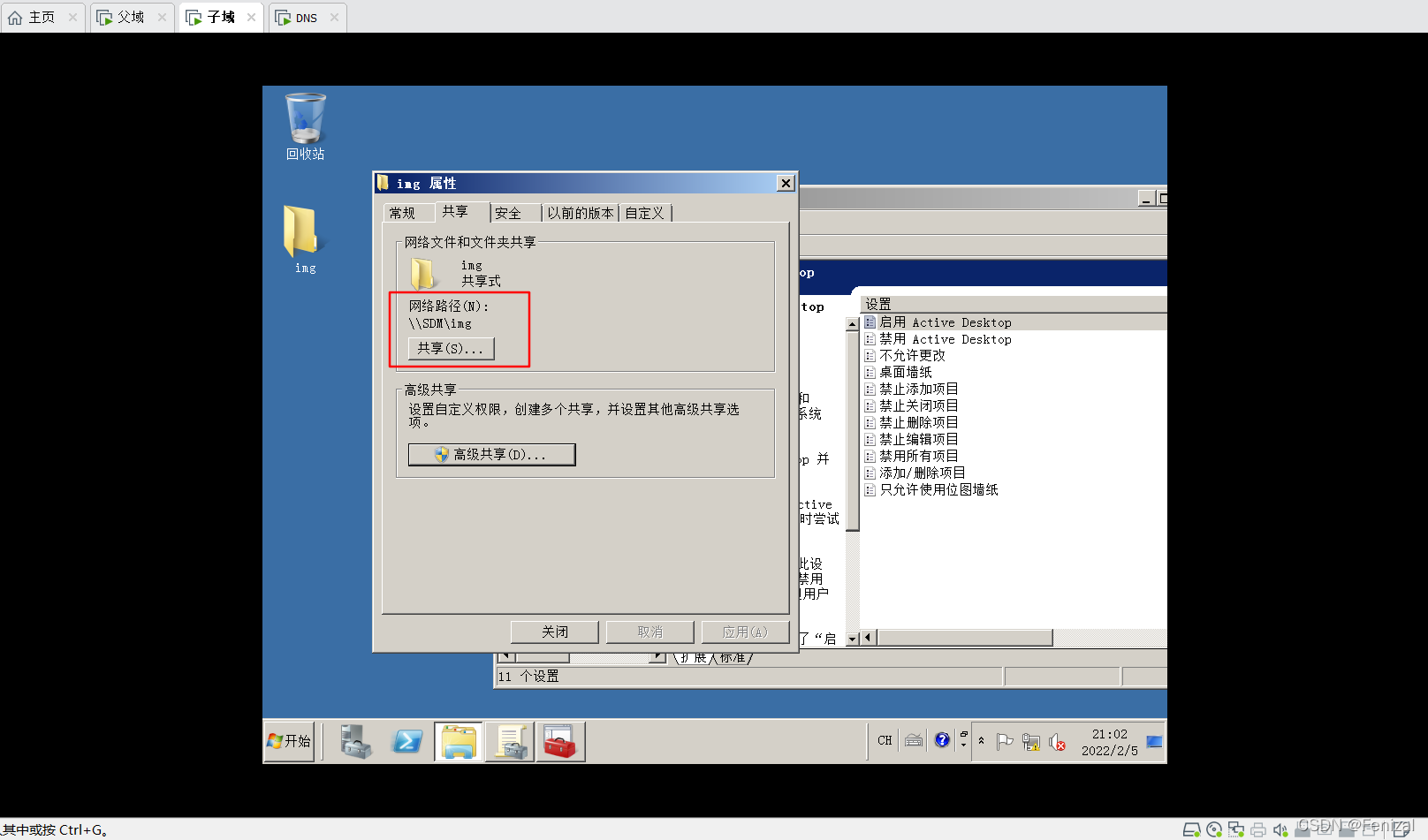Select the 桌面墙纸 setting row
Screen dimensions: 1428x840
pos(1014,373)
